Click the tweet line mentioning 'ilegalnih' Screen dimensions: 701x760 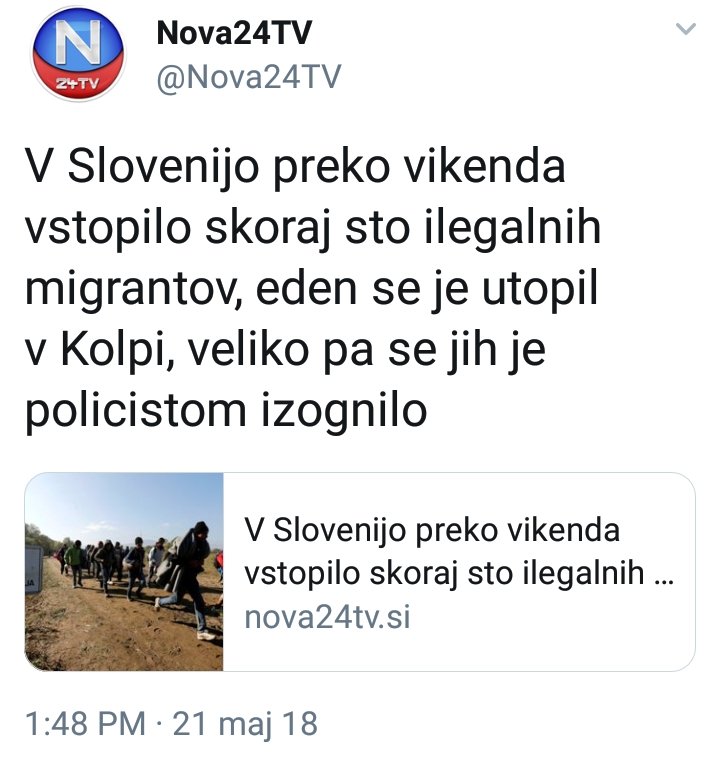coord(313,228)
